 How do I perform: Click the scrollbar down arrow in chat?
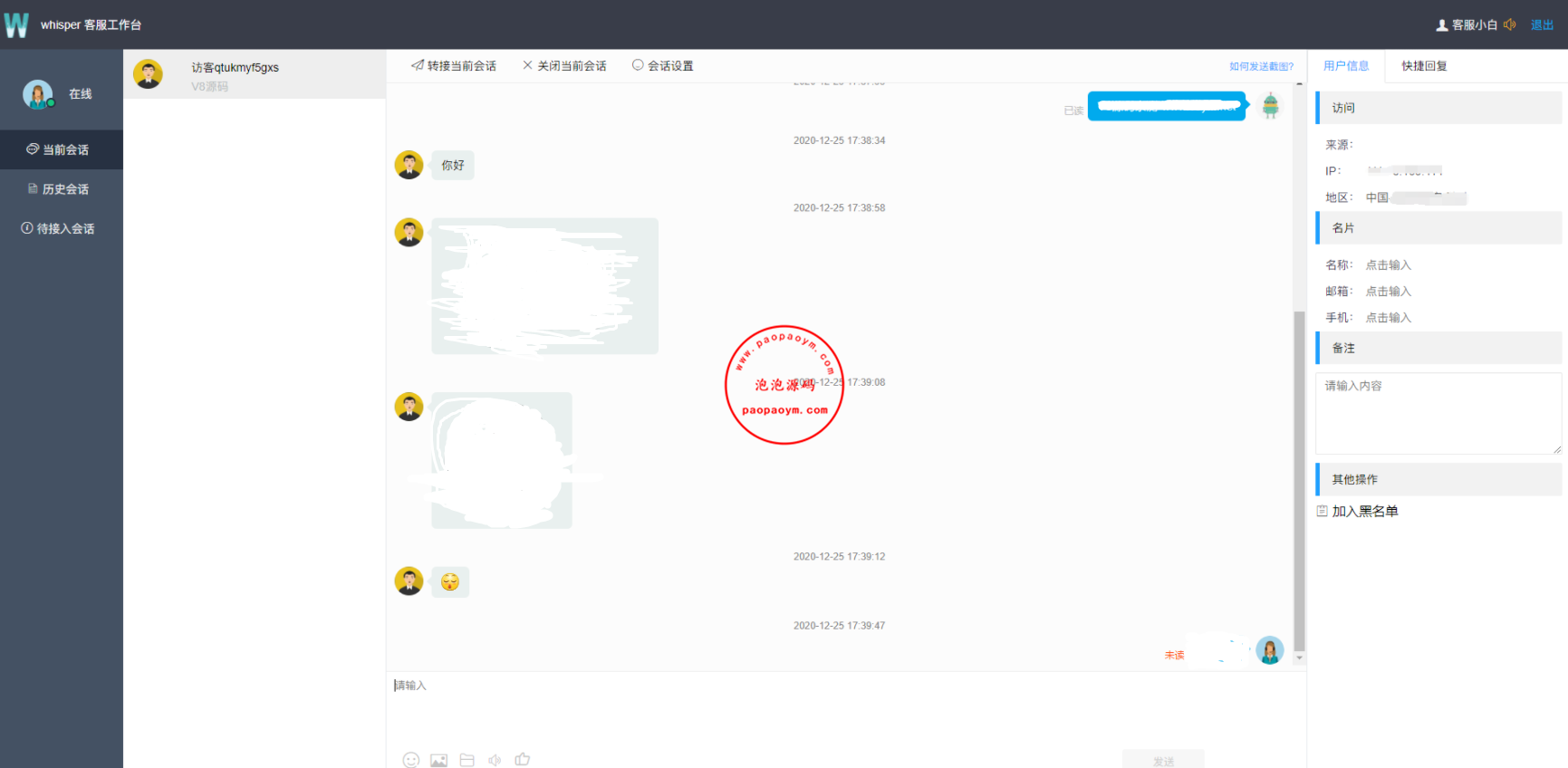click(x=1299, y=658)
